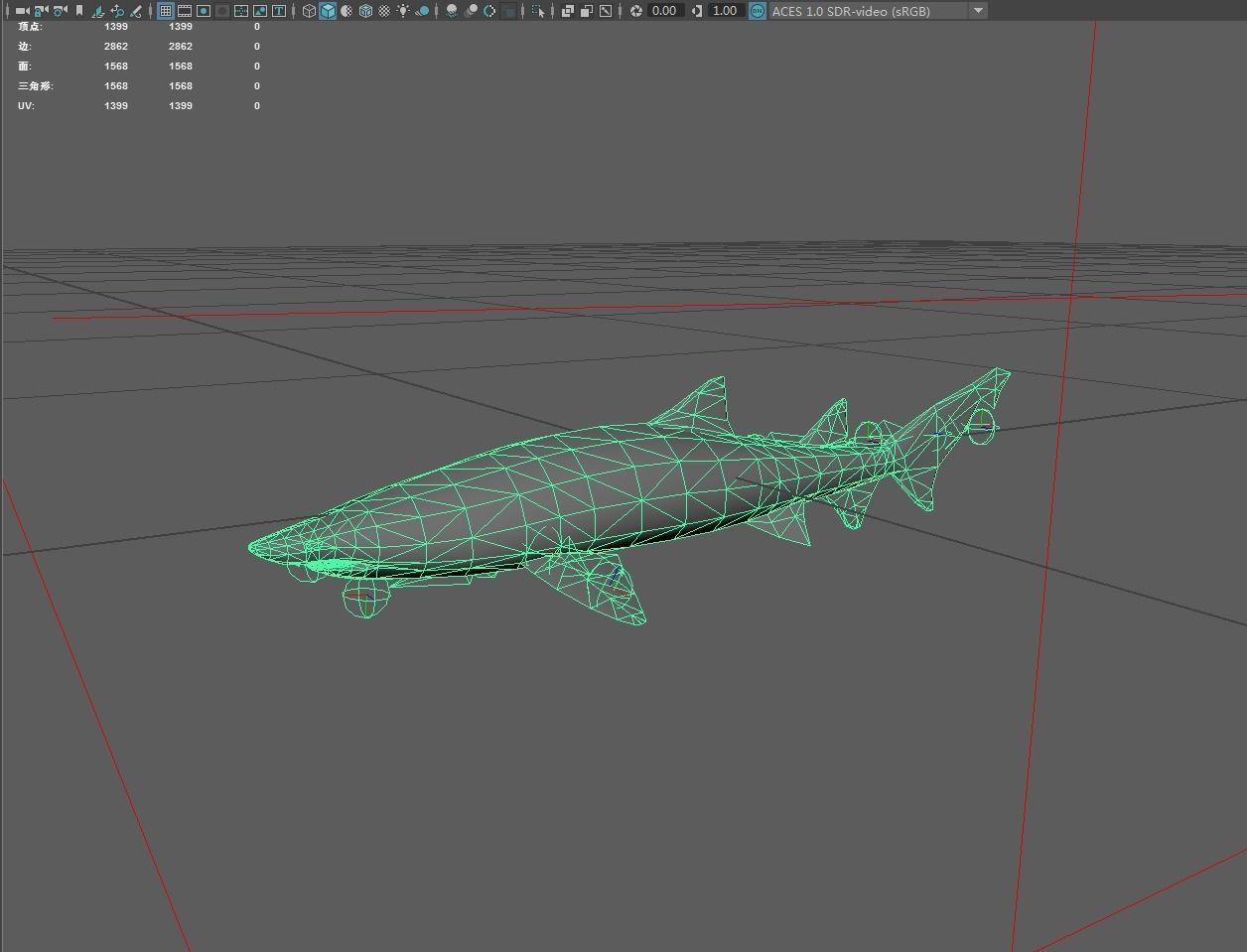1247x952 pixels.
Task: Toggle Use All Lights bulb icon
Action: point(403,11)
